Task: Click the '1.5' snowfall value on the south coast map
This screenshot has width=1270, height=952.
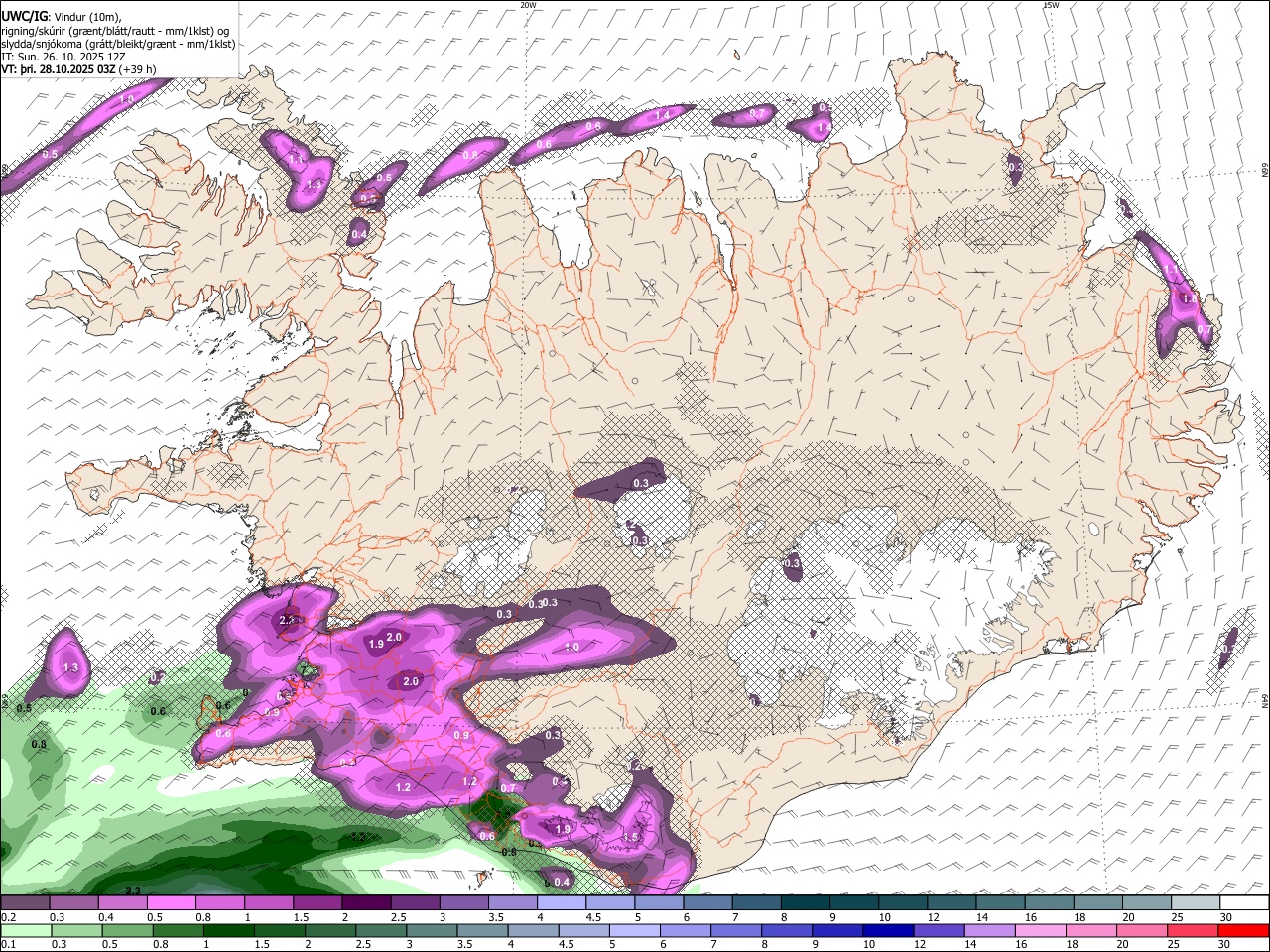Action: 631,837
